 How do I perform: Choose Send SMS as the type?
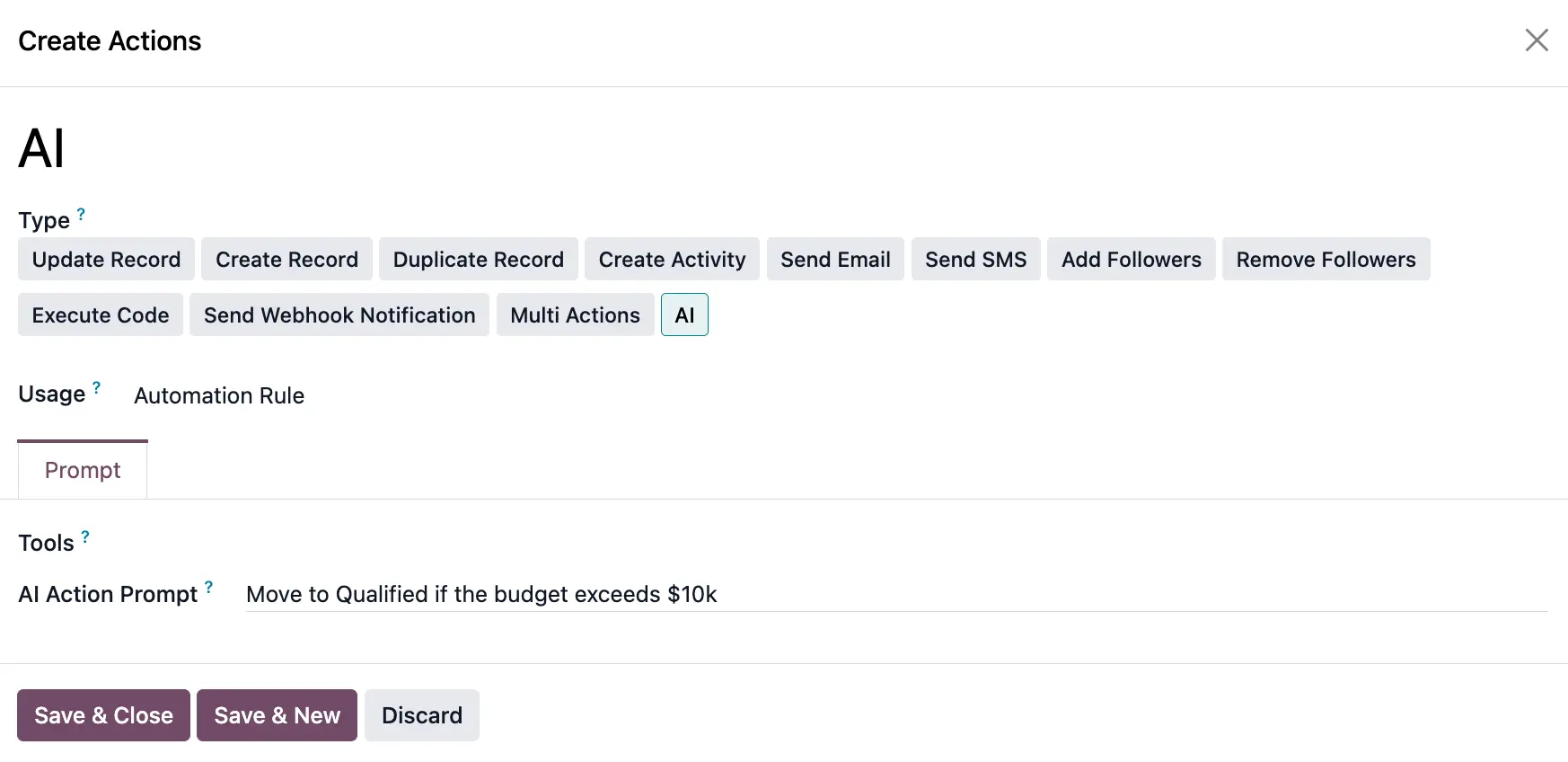tap(975, 260)
